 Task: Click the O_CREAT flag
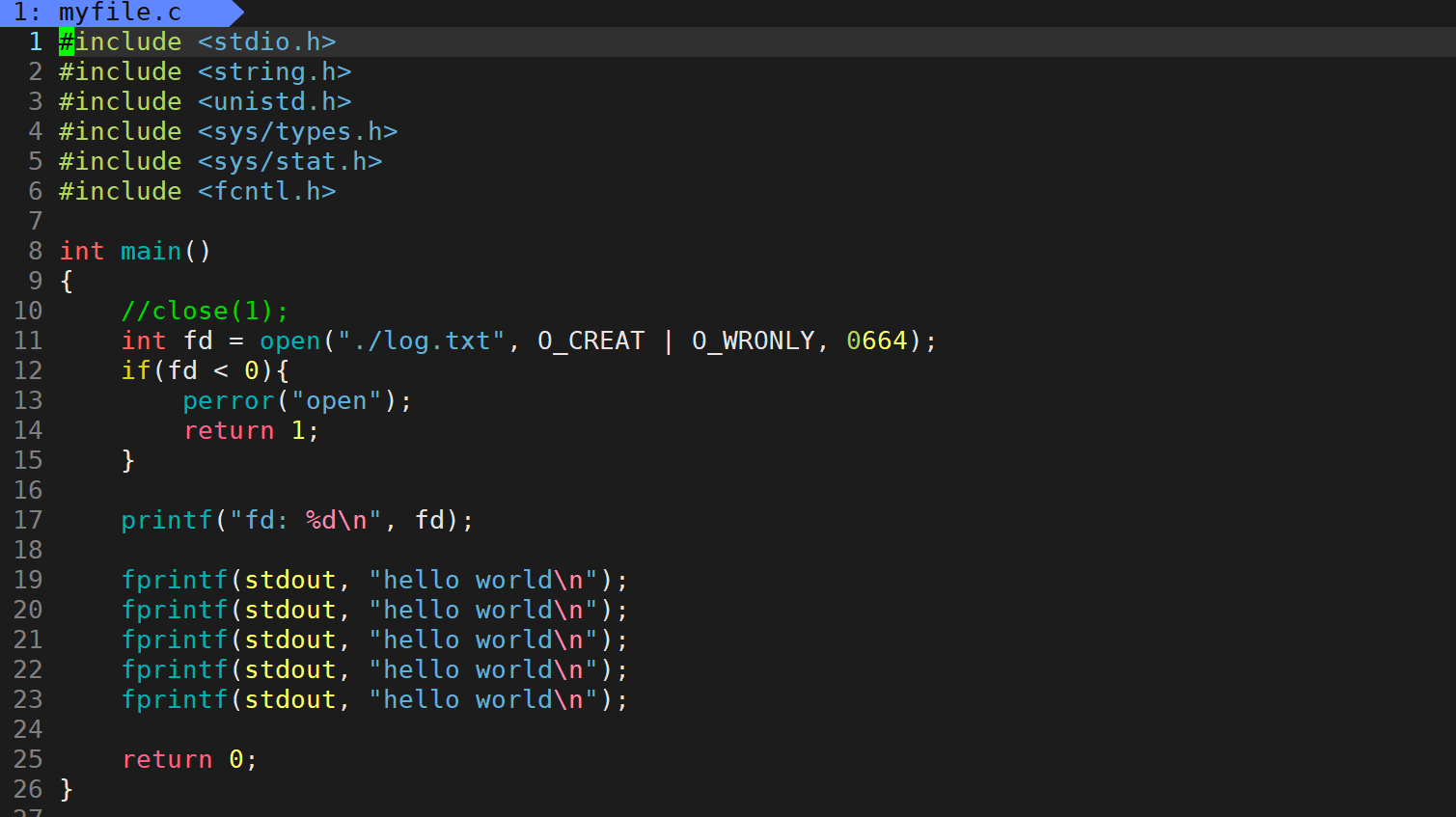pos(591,340)
